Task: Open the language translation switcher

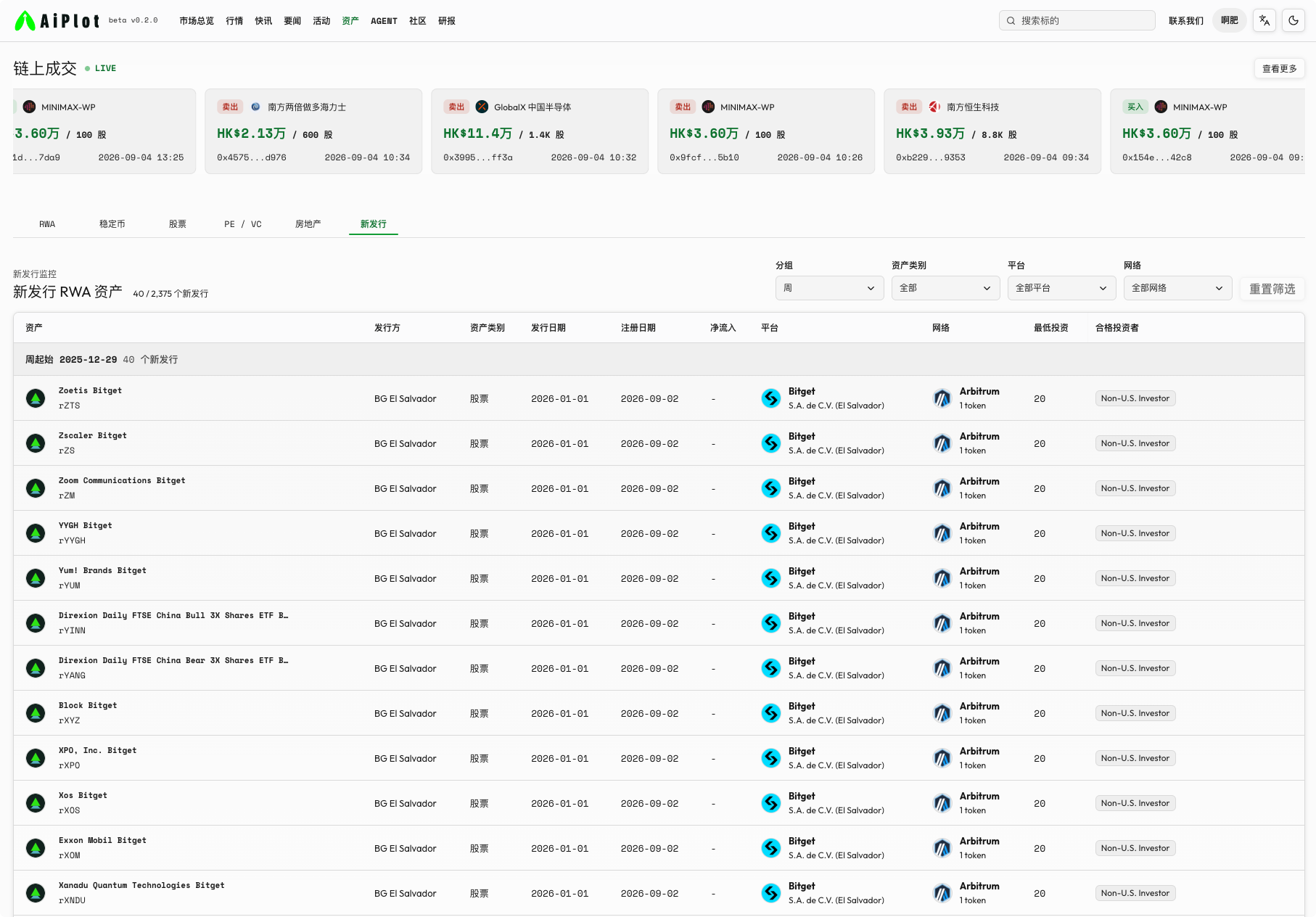Action: point(1264,20)
